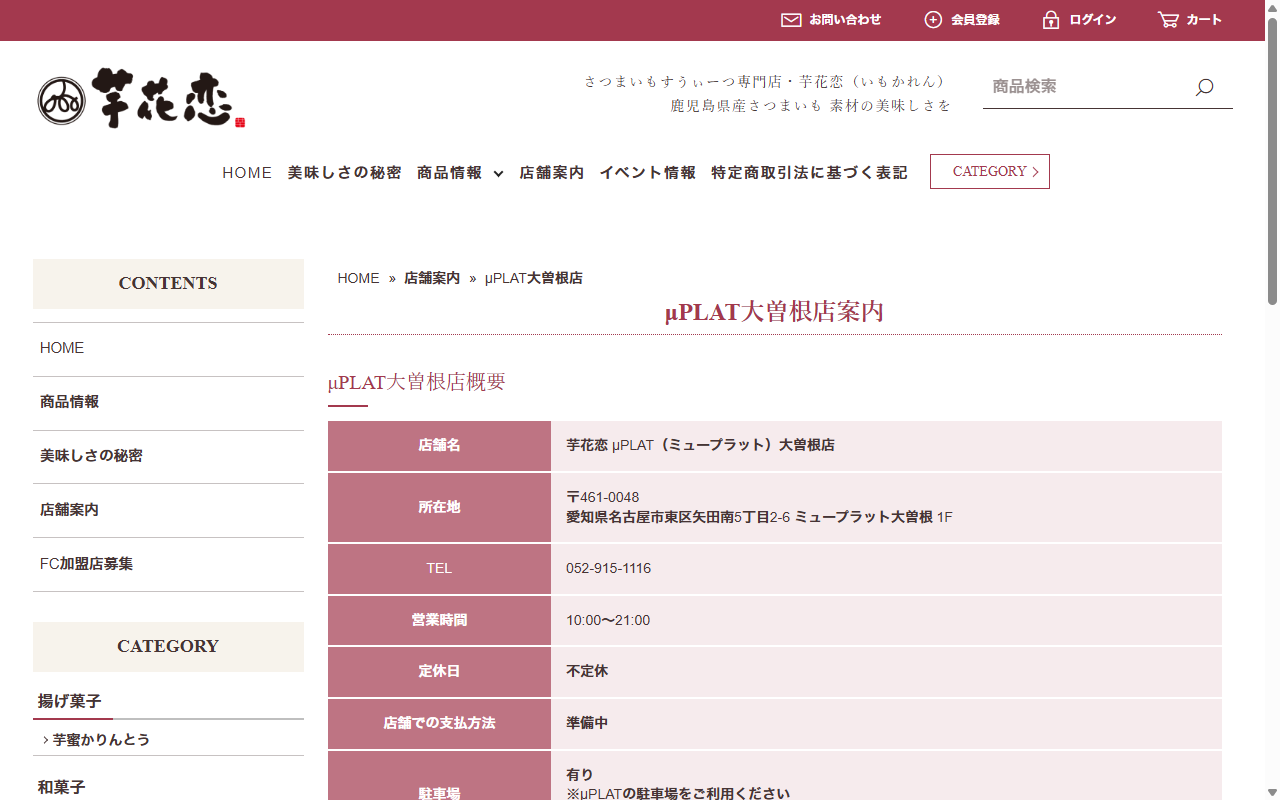Go to HOME in the main navigation
The image size is (1280, 800).
pyautogui.click(x=247, y=172)
